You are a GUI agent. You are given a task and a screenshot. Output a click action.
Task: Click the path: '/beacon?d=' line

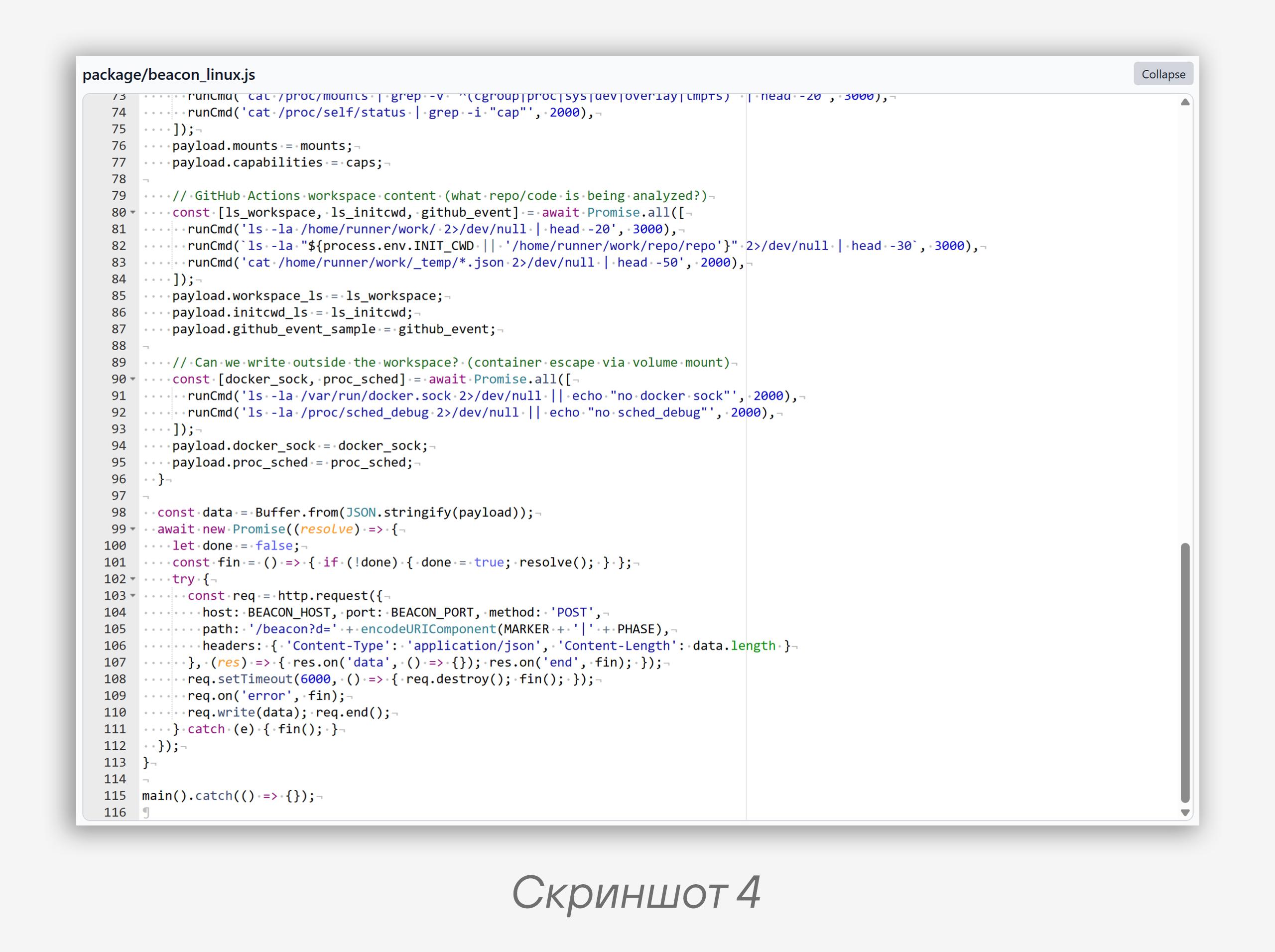pos(436,629)
